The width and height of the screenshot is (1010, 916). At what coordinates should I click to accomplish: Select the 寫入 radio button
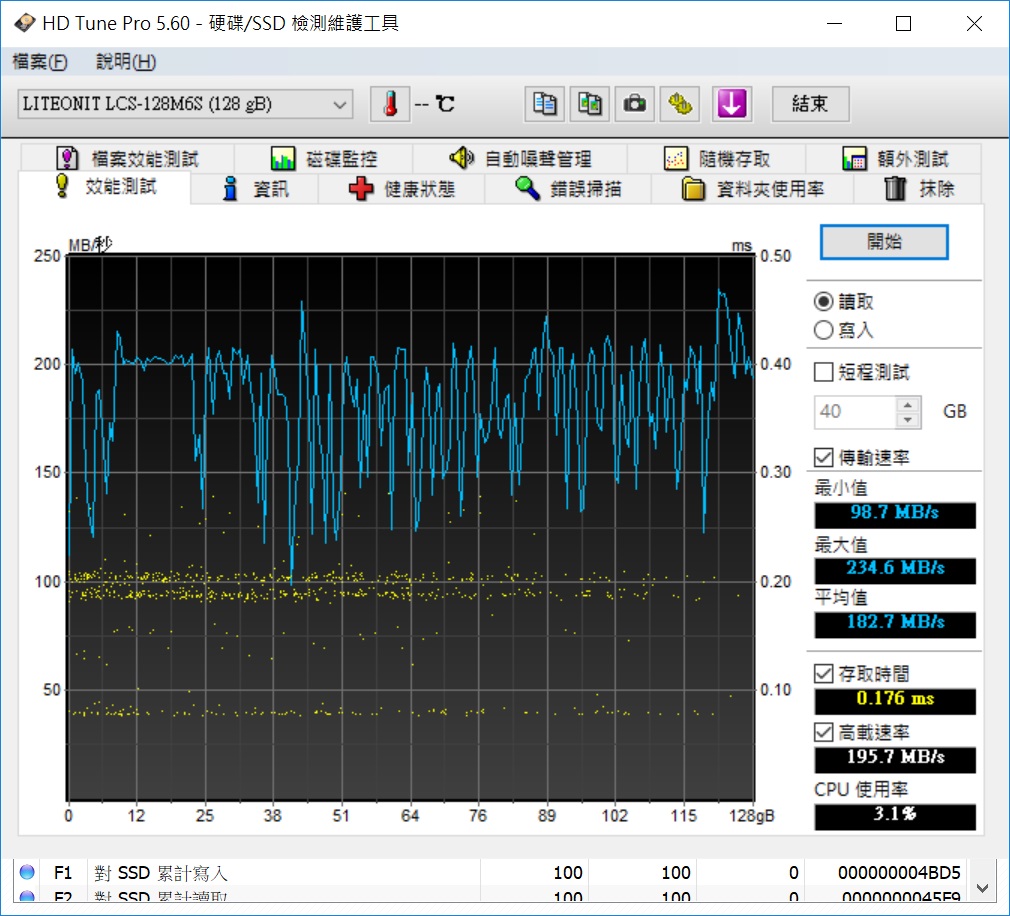click(x=823, y=330)
